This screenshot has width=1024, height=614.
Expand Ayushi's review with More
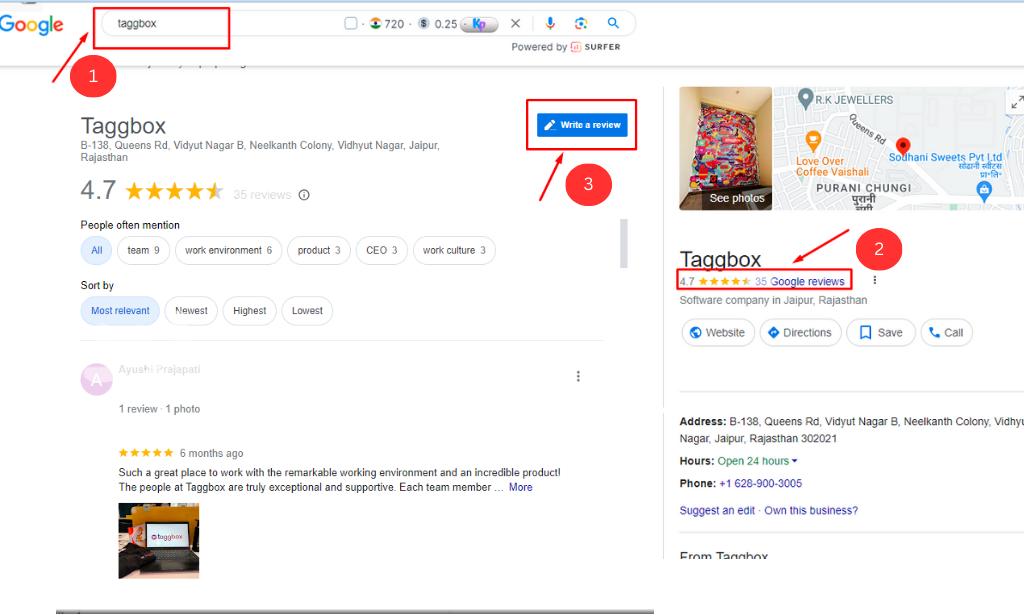pyautogui.click(x=520, y=487)
